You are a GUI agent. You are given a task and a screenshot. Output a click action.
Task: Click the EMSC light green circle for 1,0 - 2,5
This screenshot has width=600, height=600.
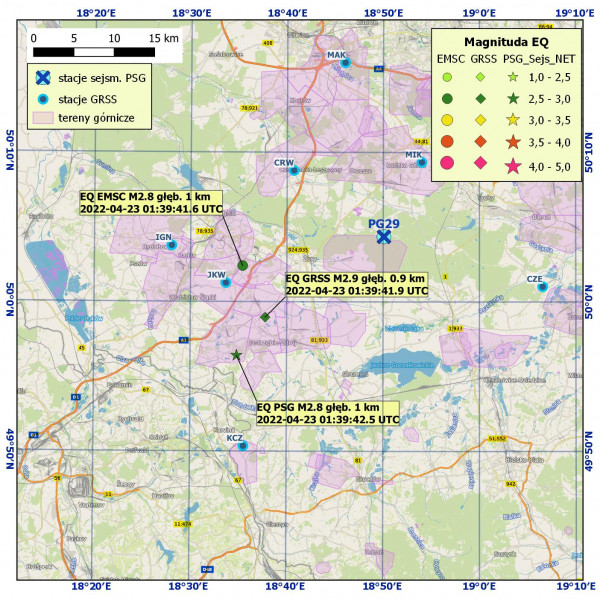point(447,77)
